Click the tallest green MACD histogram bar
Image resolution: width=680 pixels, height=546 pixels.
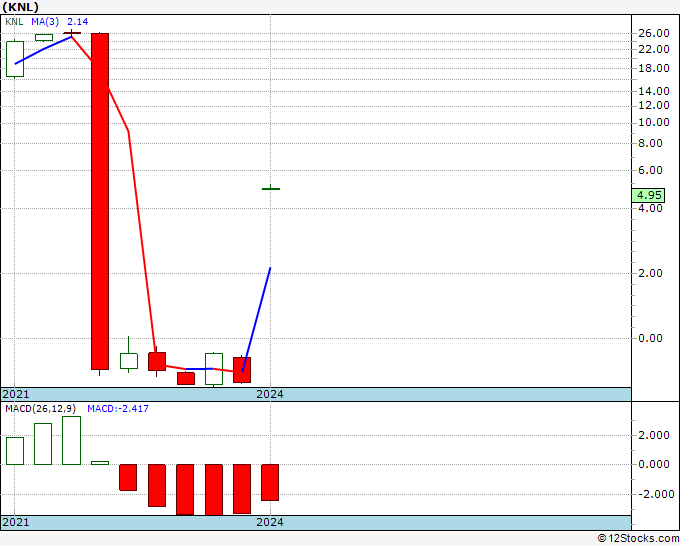(72, 441)
